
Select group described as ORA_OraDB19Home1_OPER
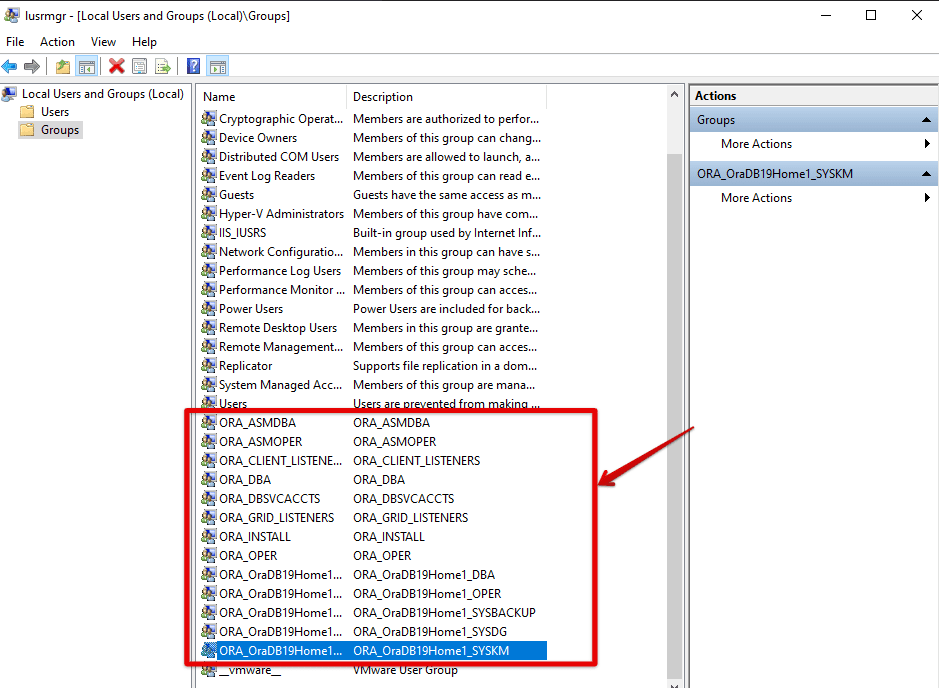tap(427, 594)
